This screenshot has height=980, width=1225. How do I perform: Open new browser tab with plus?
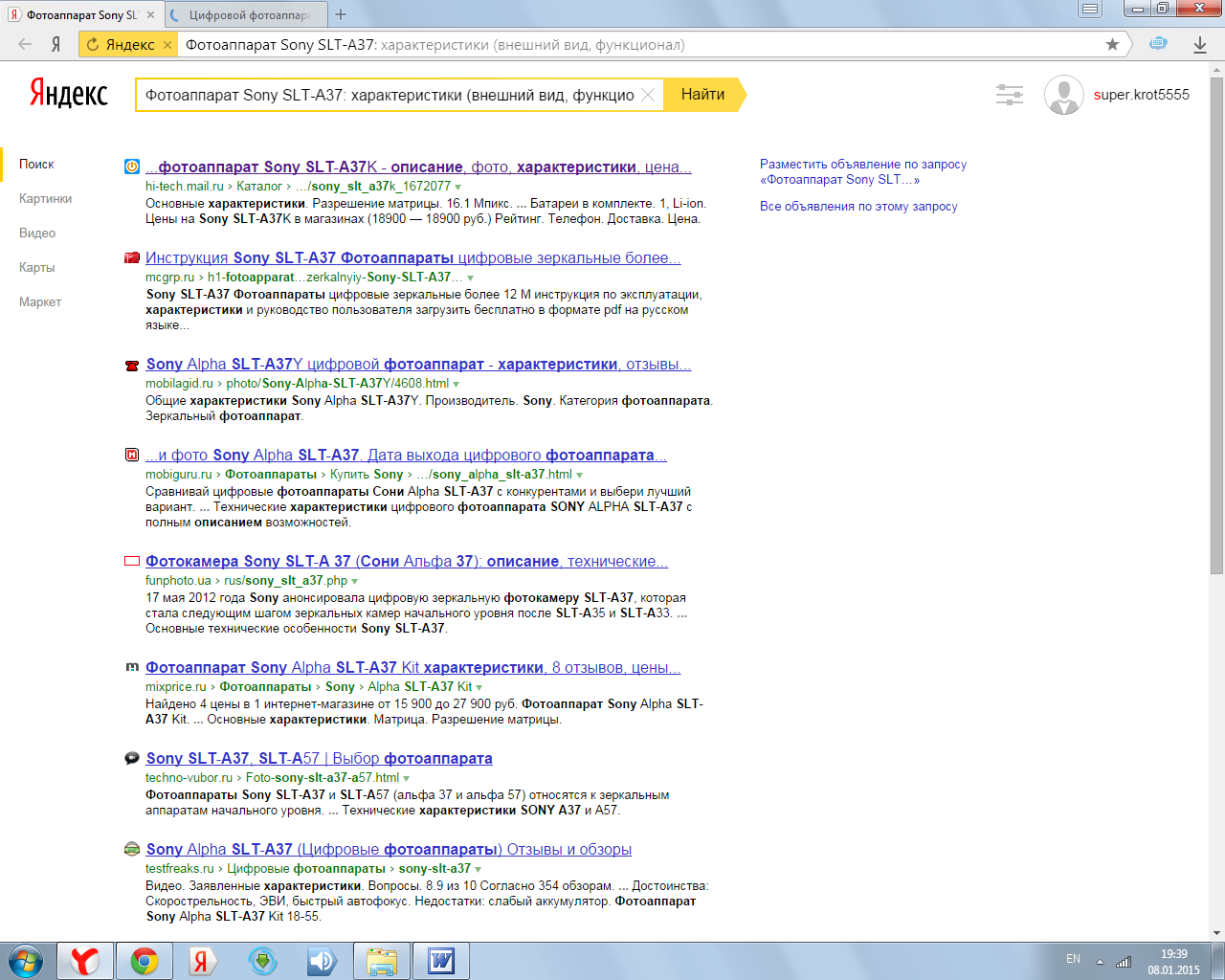pyautogui.click(x=341, y=14)
